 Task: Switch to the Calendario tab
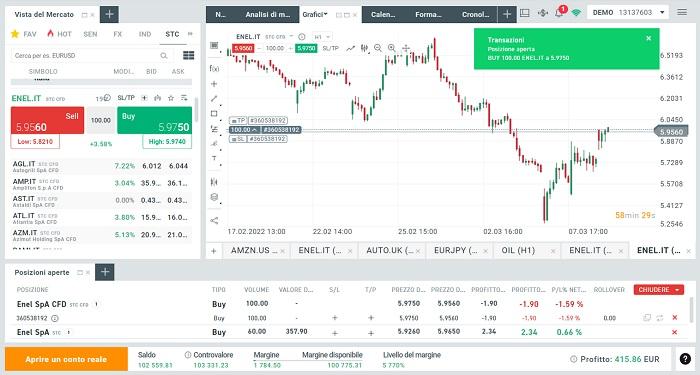[x=383, y=14]
